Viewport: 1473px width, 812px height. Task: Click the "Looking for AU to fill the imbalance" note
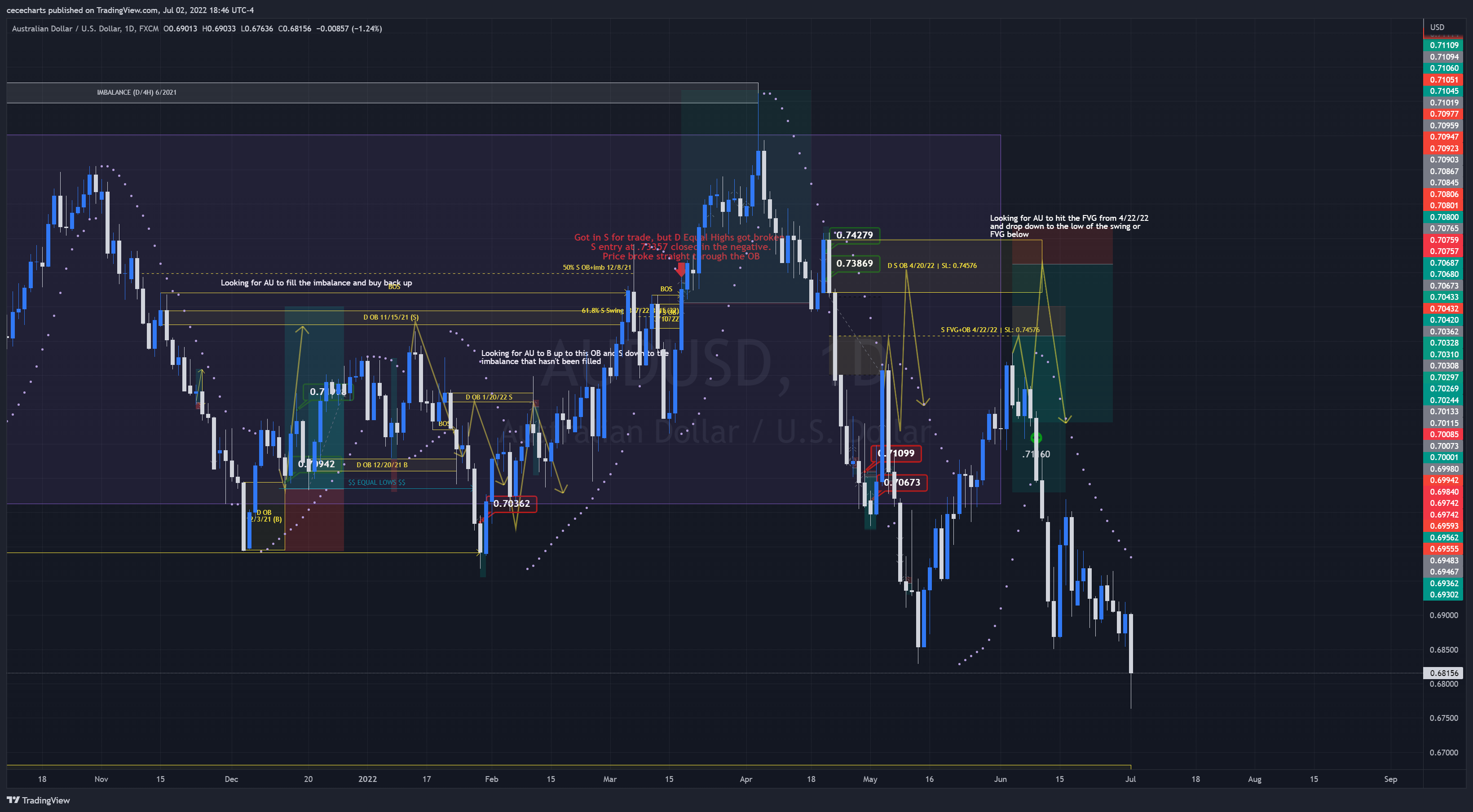tap(316, 282)
